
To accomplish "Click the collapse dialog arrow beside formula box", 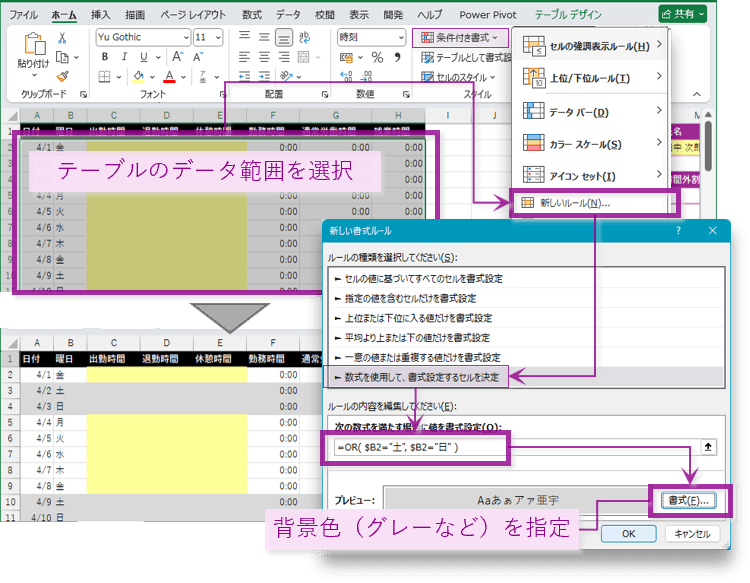I will 708,447.
